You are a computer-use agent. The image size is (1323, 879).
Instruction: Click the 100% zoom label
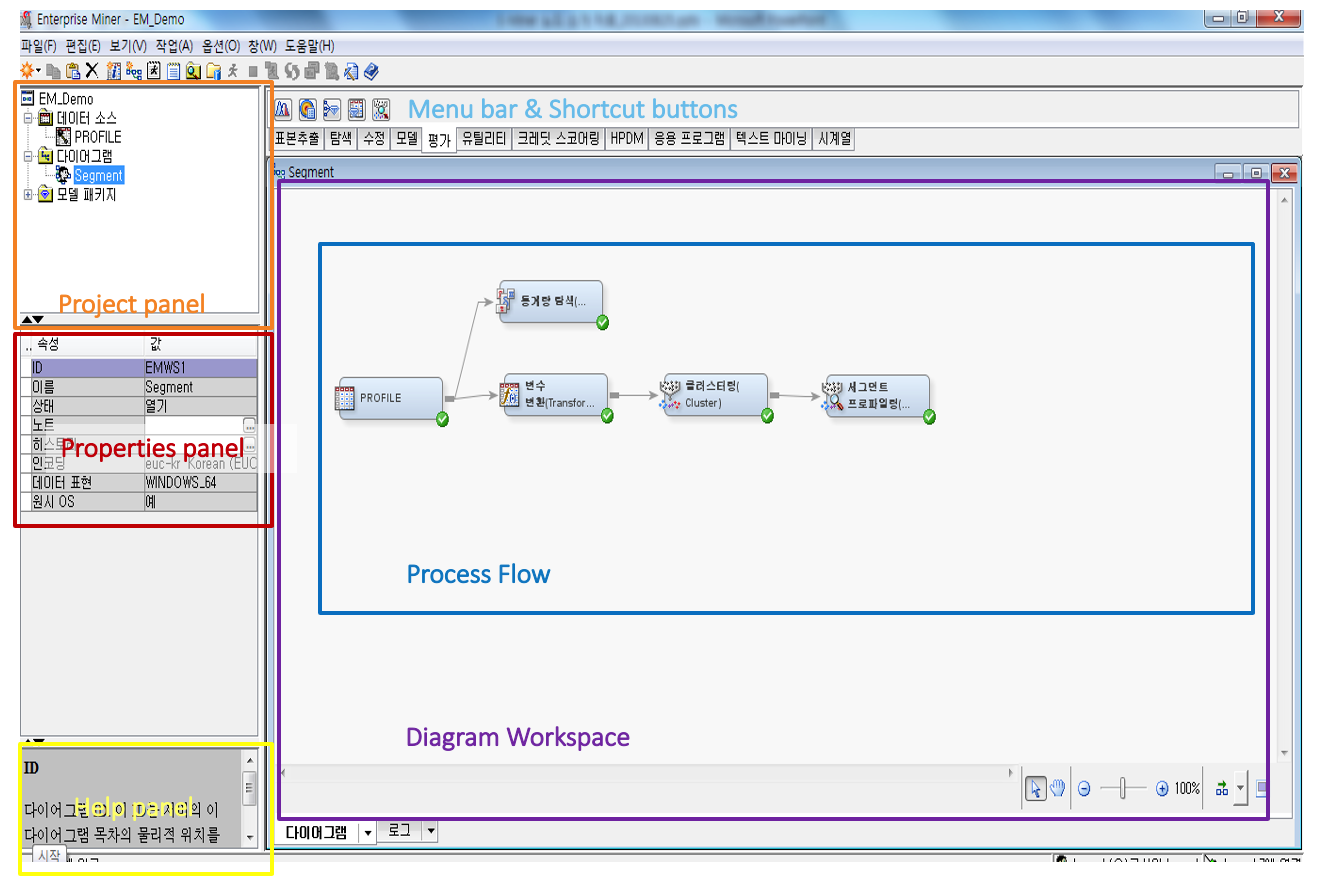coord(1187,788)
